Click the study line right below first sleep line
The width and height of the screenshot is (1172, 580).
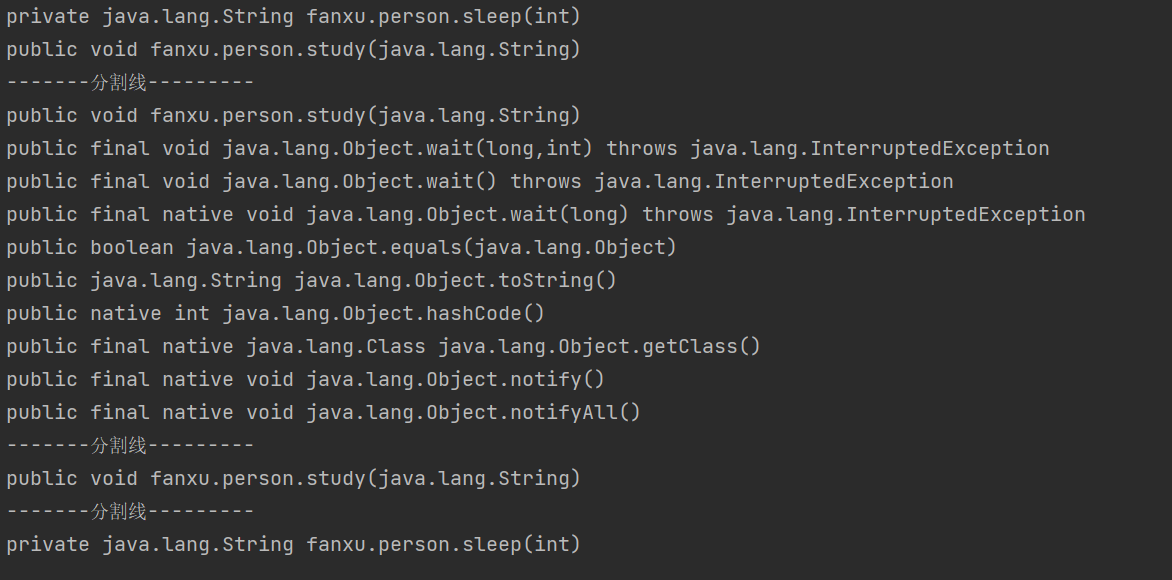pos(294,49)
